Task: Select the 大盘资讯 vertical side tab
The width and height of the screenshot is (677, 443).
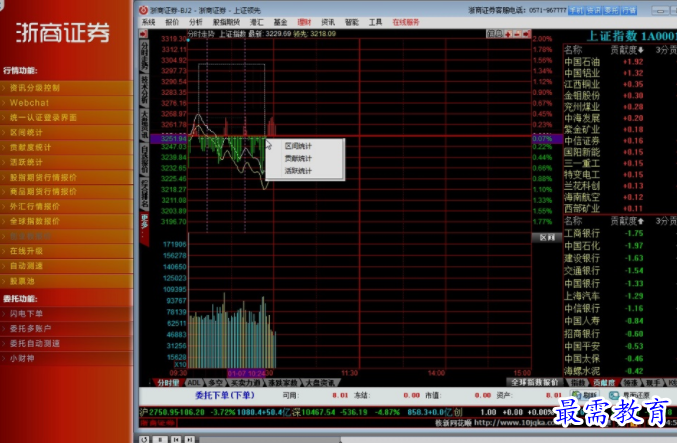Action: (144, 125)
